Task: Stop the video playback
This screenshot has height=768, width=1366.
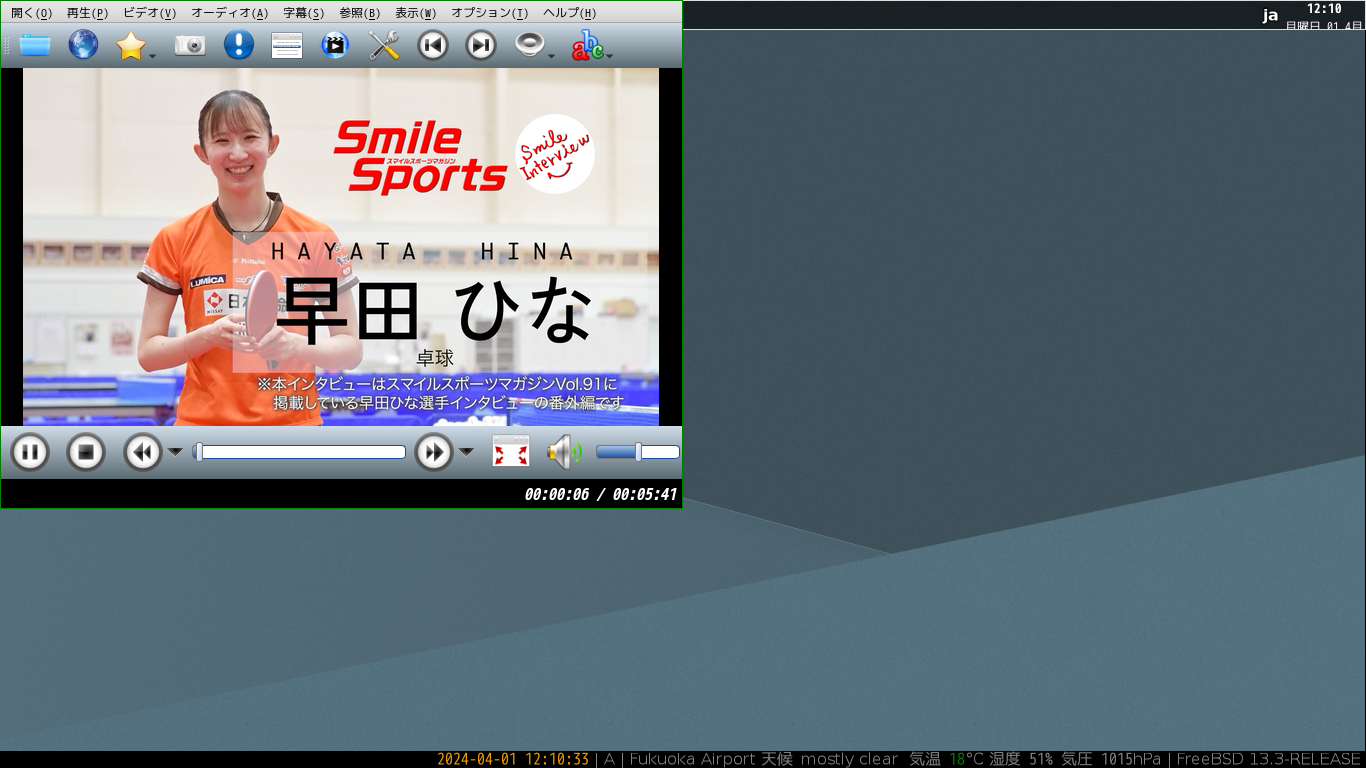Action: (86, 453)
